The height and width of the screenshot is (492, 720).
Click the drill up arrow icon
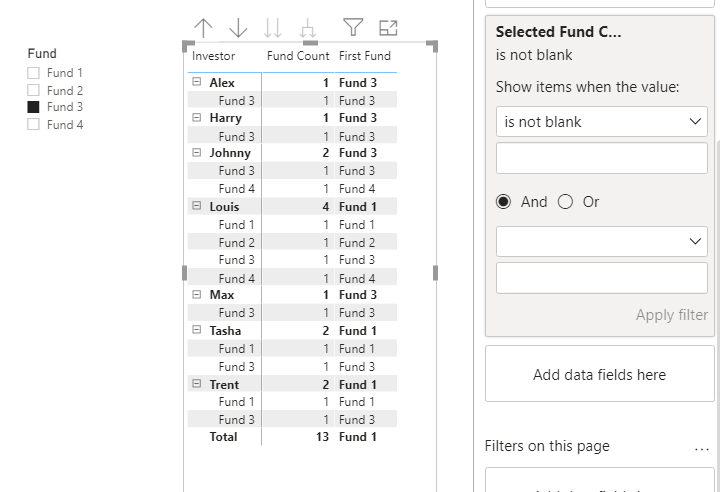pyautogui.click(x=203, y=28)
